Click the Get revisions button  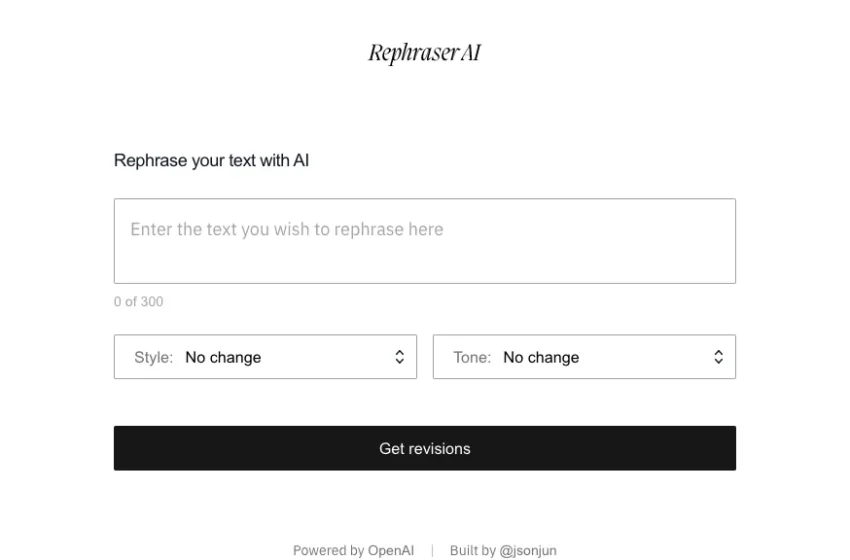tap(424, 448)
